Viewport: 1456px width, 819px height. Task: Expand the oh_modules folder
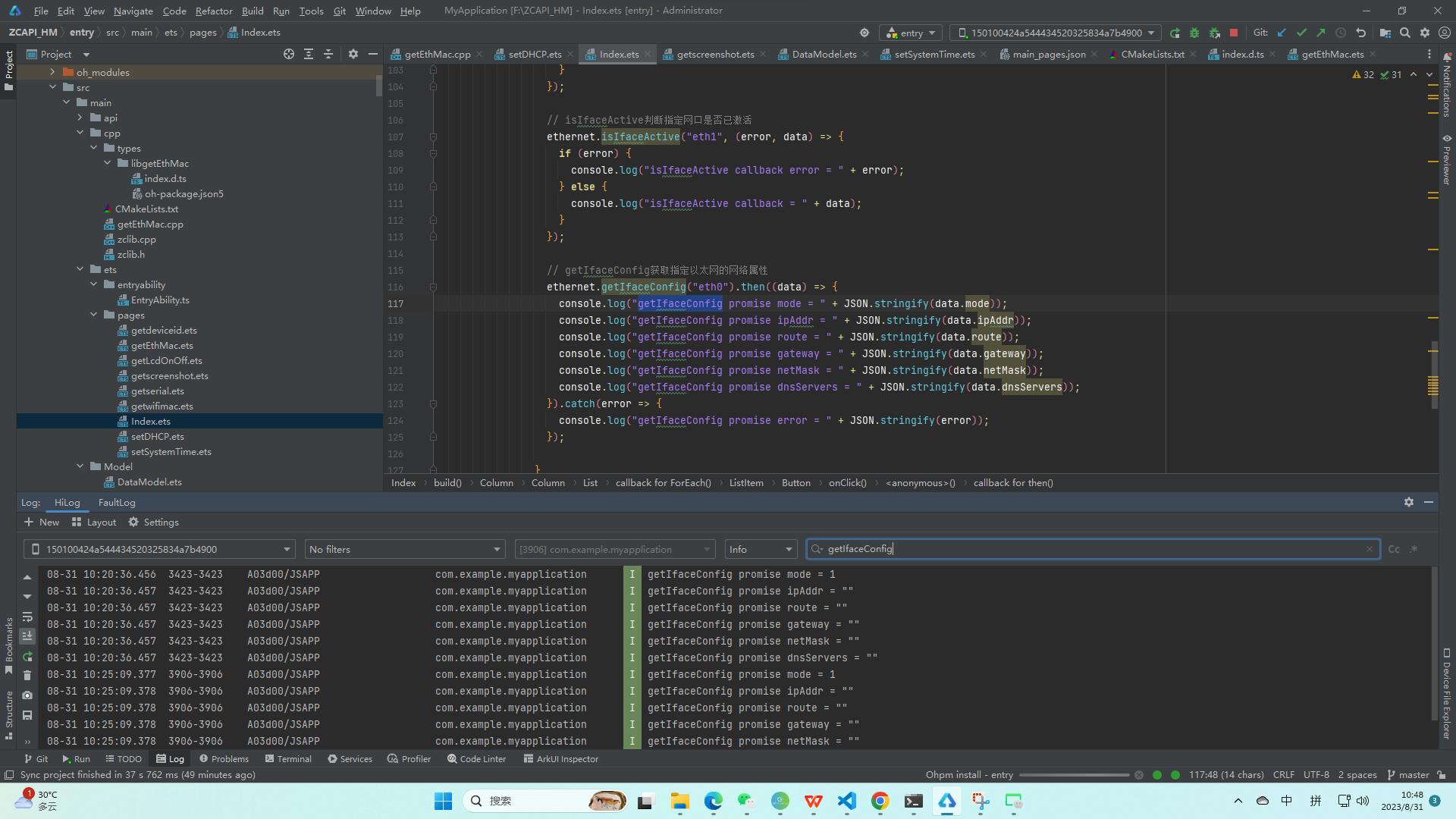point(52,72)
